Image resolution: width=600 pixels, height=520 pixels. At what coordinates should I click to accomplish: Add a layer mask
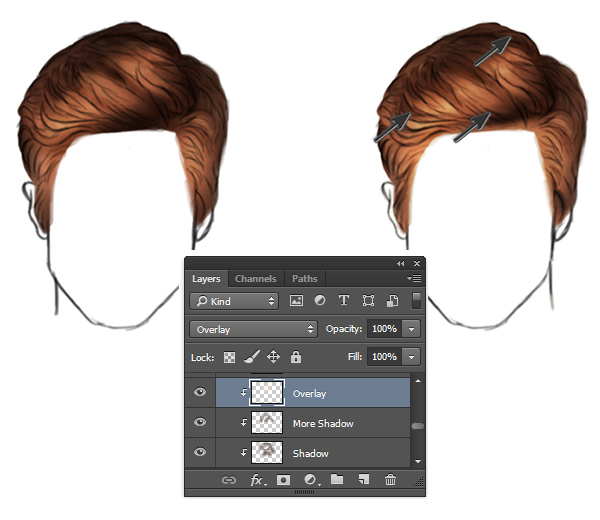(x=283, y=480)
